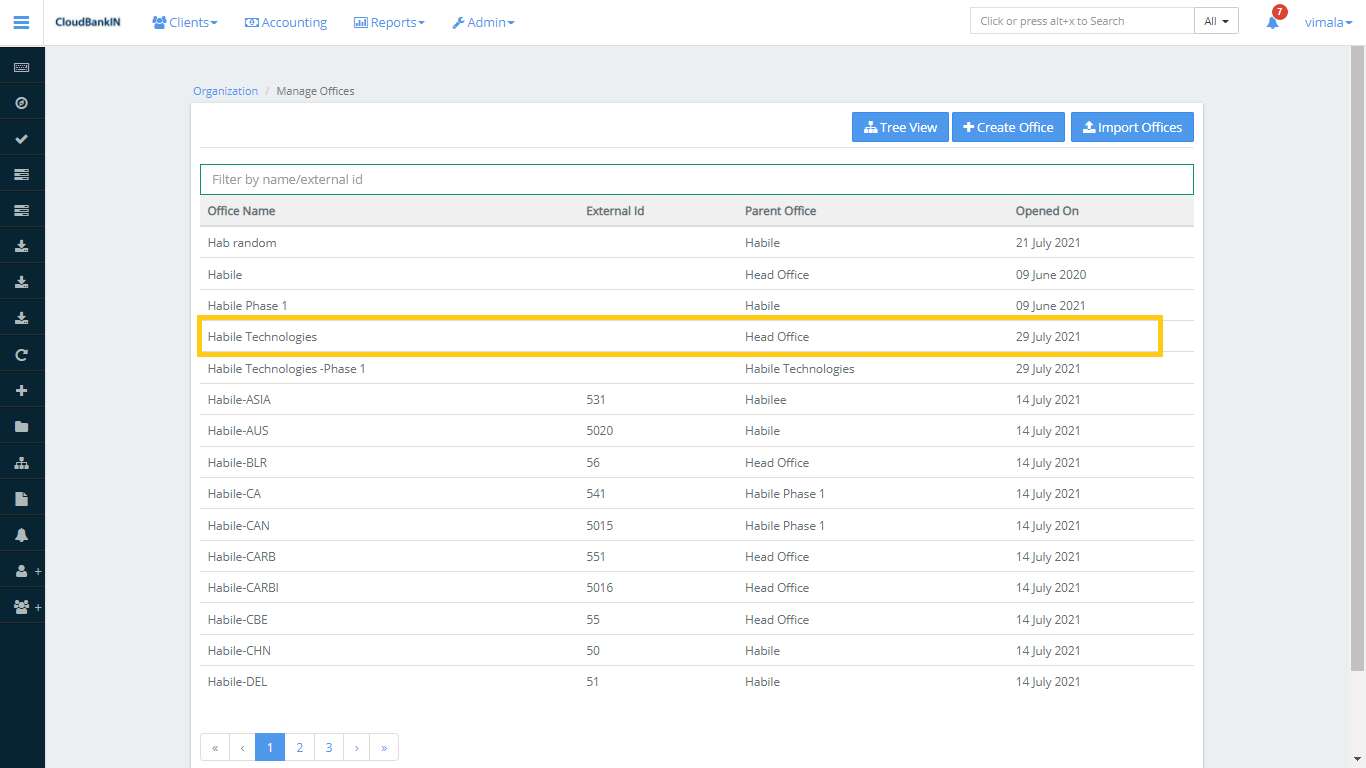
Task: Open the notifications bell with the 7 badge
Action: [x=1273, y=22]
